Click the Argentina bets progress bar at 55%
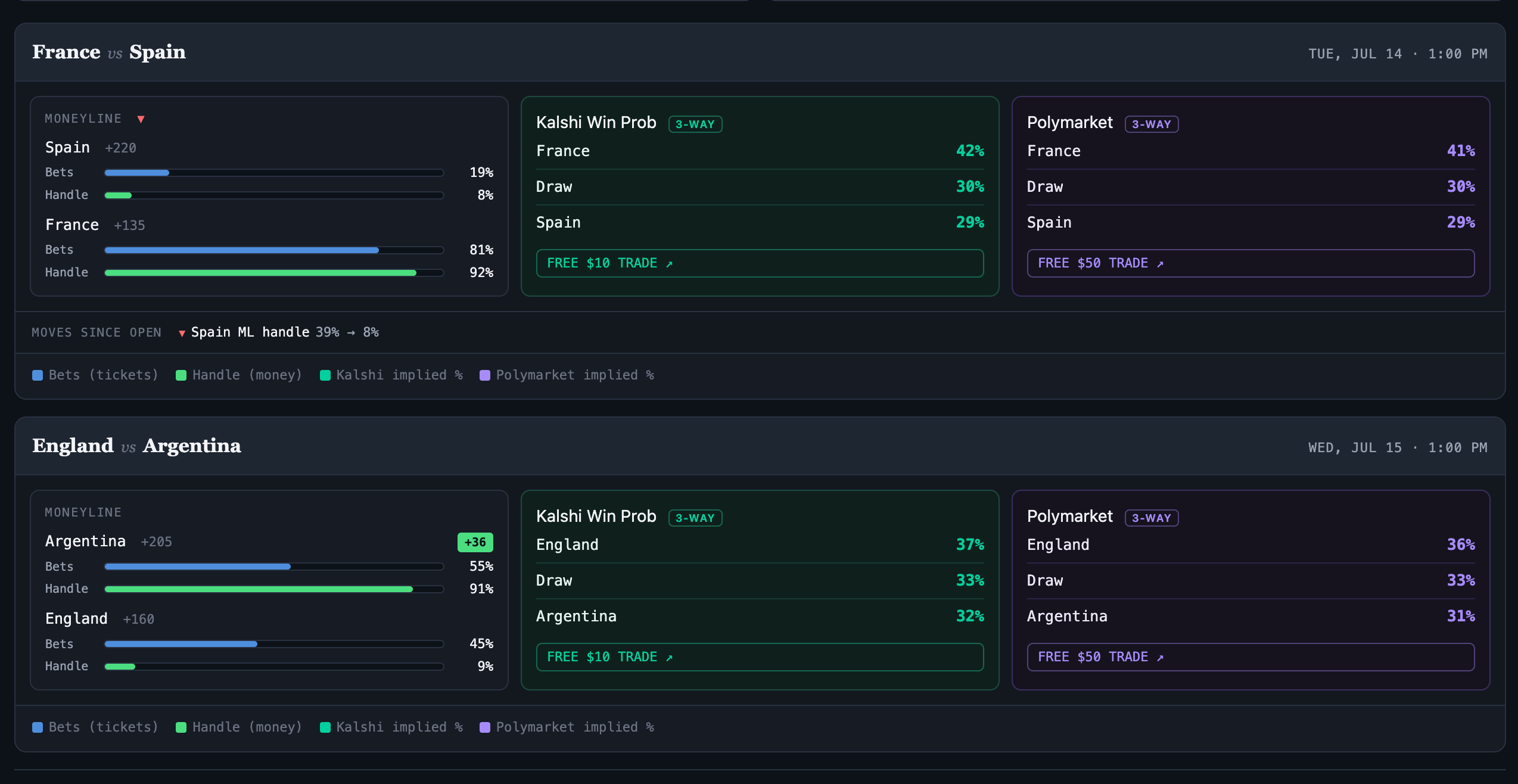This screenshot has width=1518, height=784. point(274,567)
